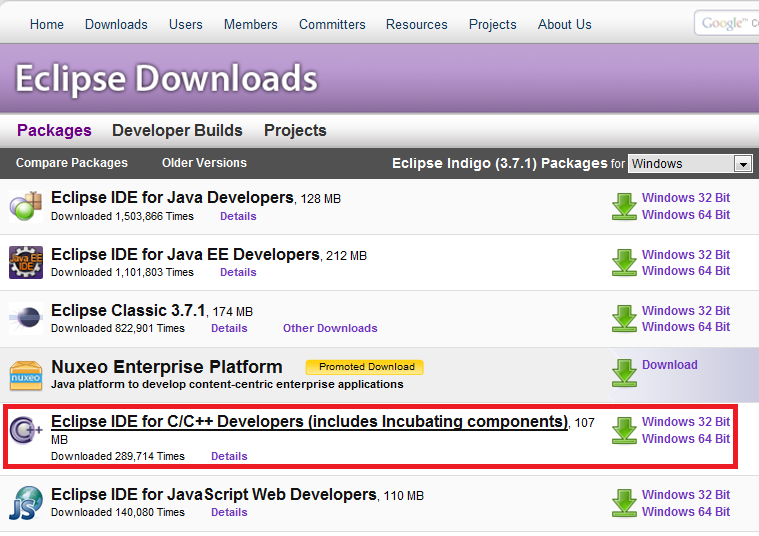
Task: Open Other Downloads link for Eclipse Classic
Action: pyautogui.click(x=330, y=328)
